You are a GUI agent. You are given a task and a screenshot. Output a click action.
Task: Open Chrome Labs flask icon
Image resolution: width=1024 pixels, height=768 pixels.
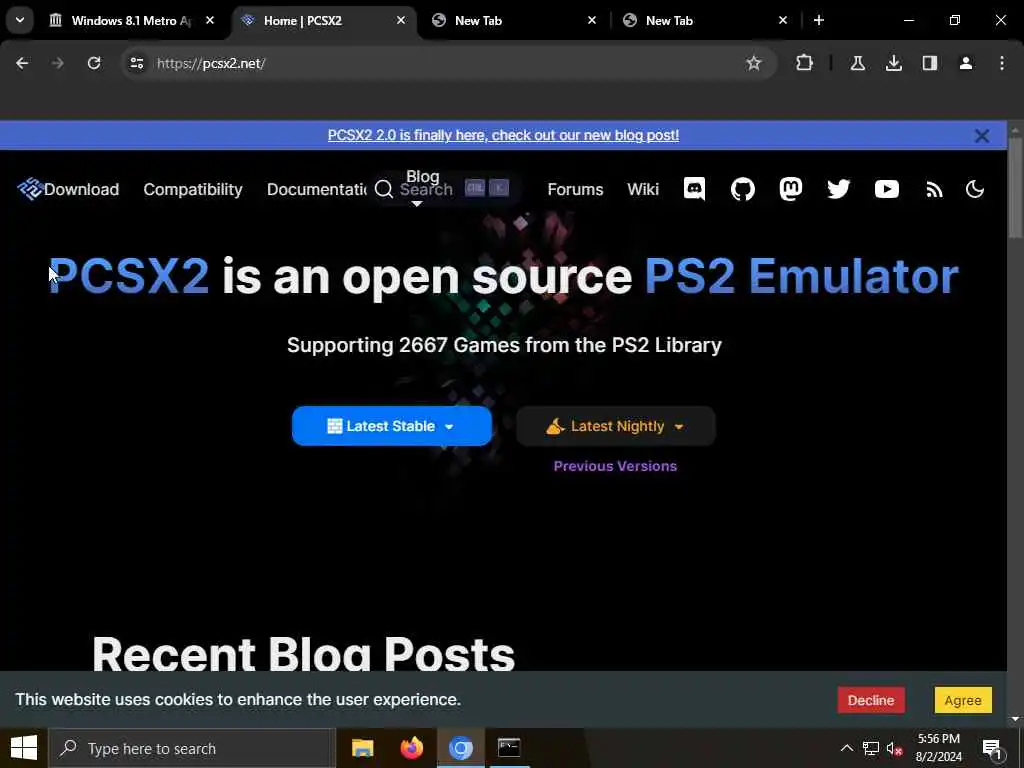pos(857,63)
